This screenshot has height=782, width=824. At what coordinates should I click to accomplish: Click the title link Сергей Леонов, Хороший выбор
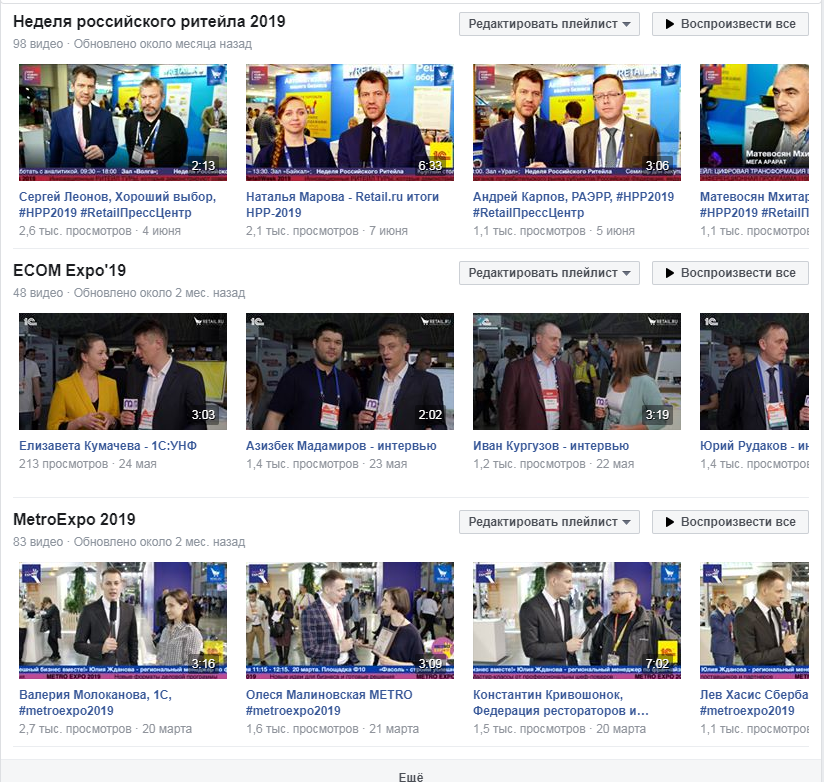click(x=118, y=204)
